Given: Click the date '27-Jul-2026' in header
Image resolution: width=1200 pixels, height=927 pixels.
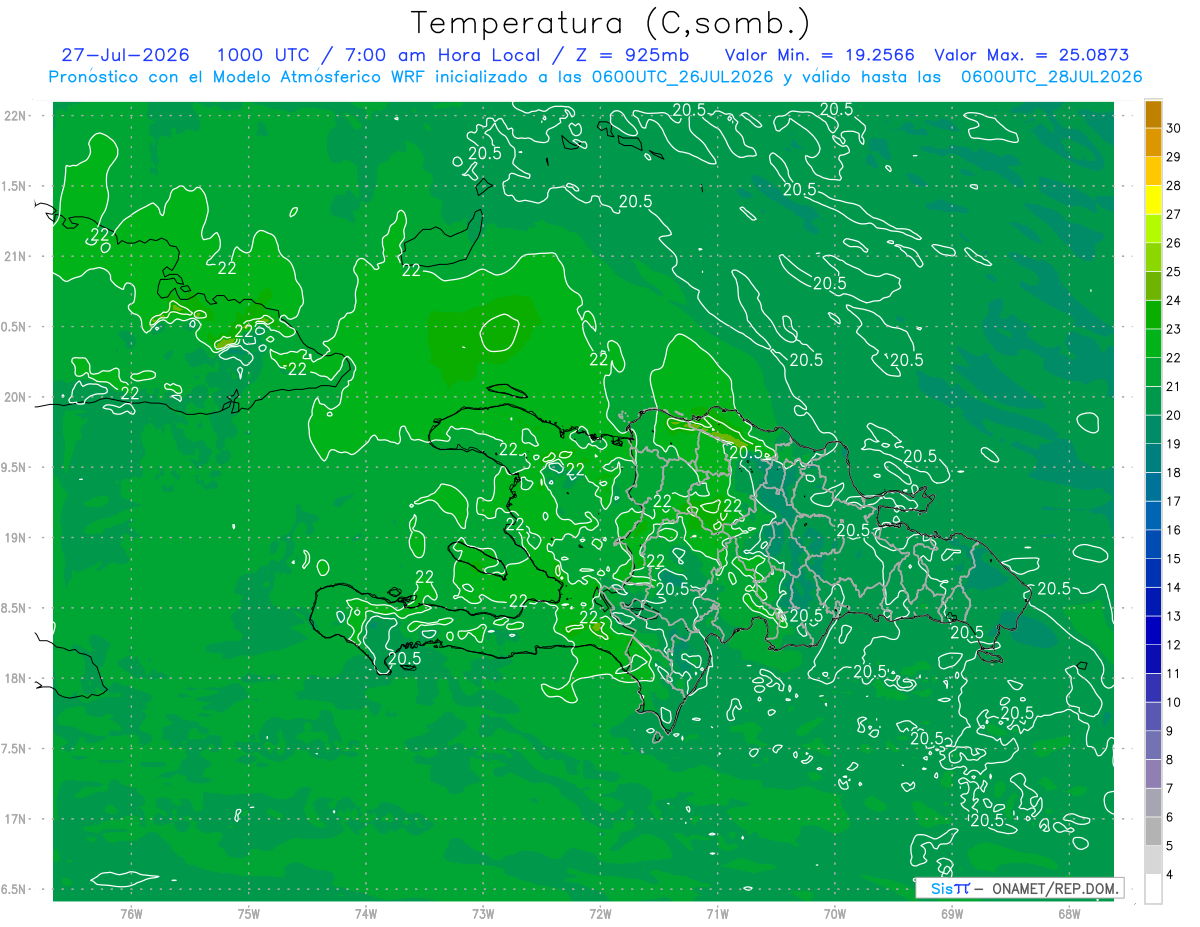Looking at the screenshot, I should 125,56.
